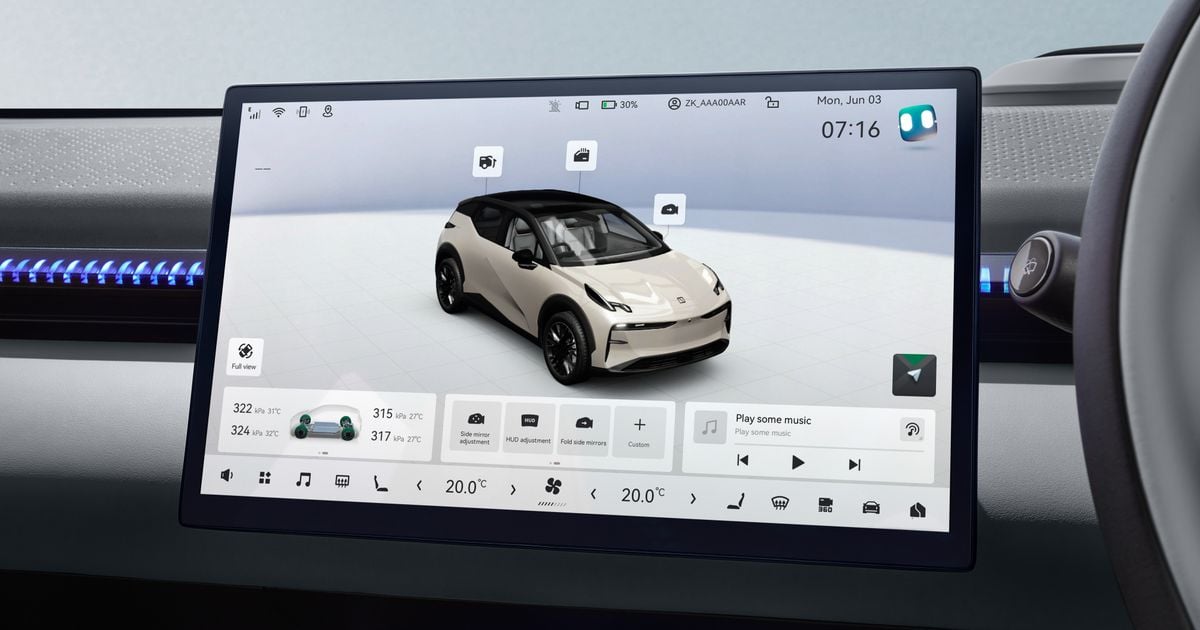Screen dimensions: 1200x630
Task: Open Full view of the vehicle
Action: point(245,356)
